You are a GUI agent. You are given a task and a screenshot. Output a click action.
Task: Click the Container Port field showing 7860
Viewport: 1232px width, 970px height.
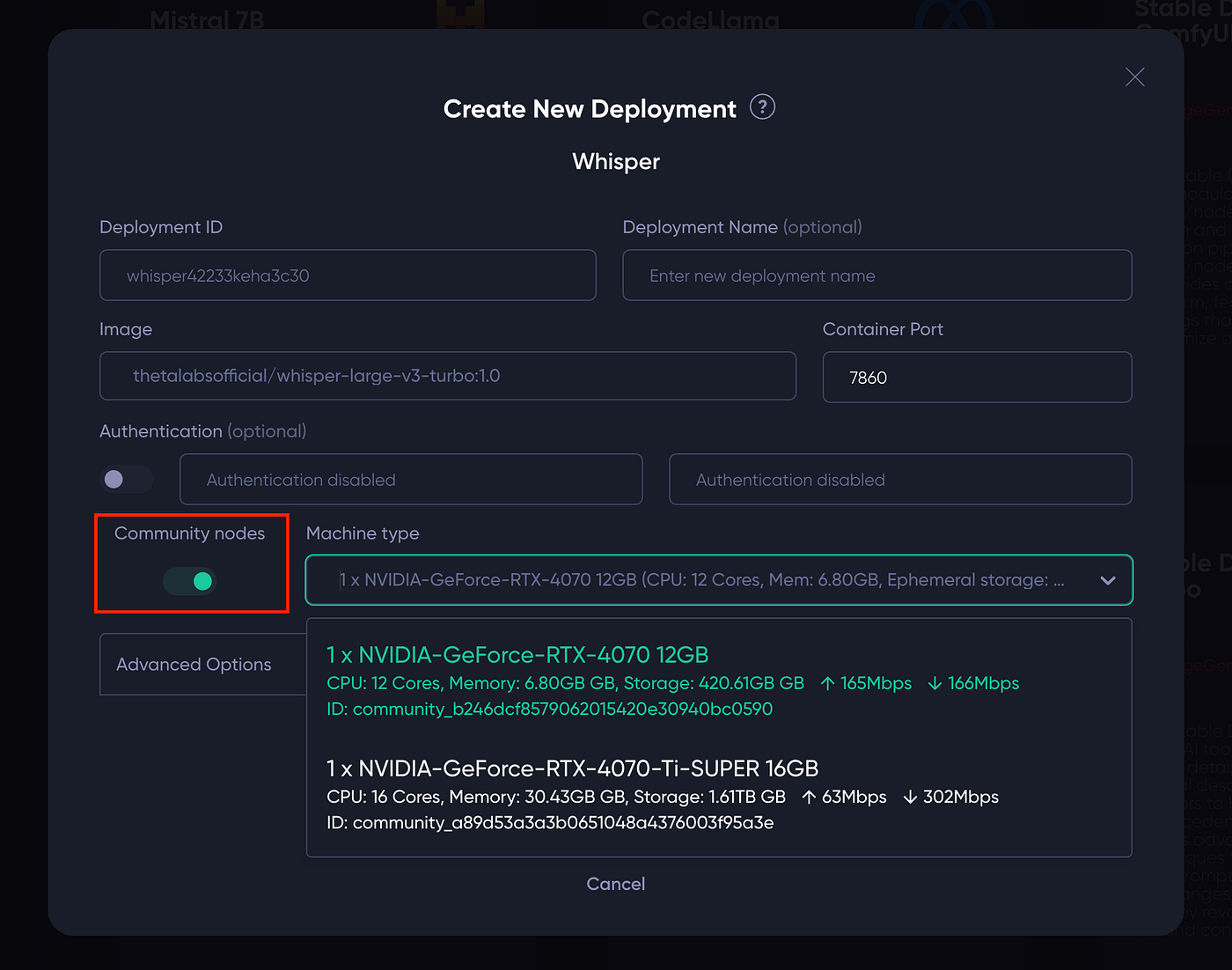[x=977, y=378]
